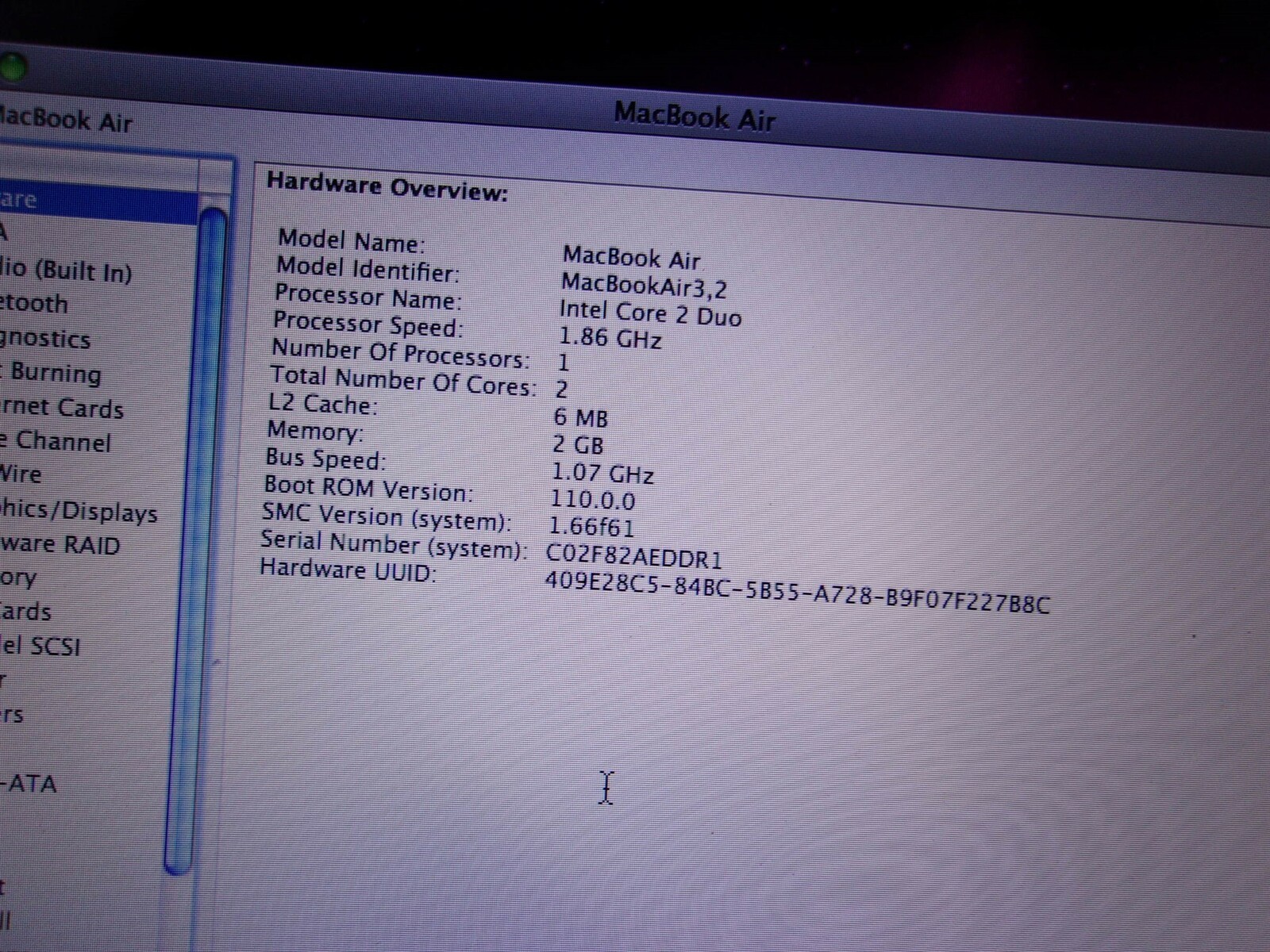Click the serial number C02F82AEDDR1
1270x952 pixels.
[634, 556]
